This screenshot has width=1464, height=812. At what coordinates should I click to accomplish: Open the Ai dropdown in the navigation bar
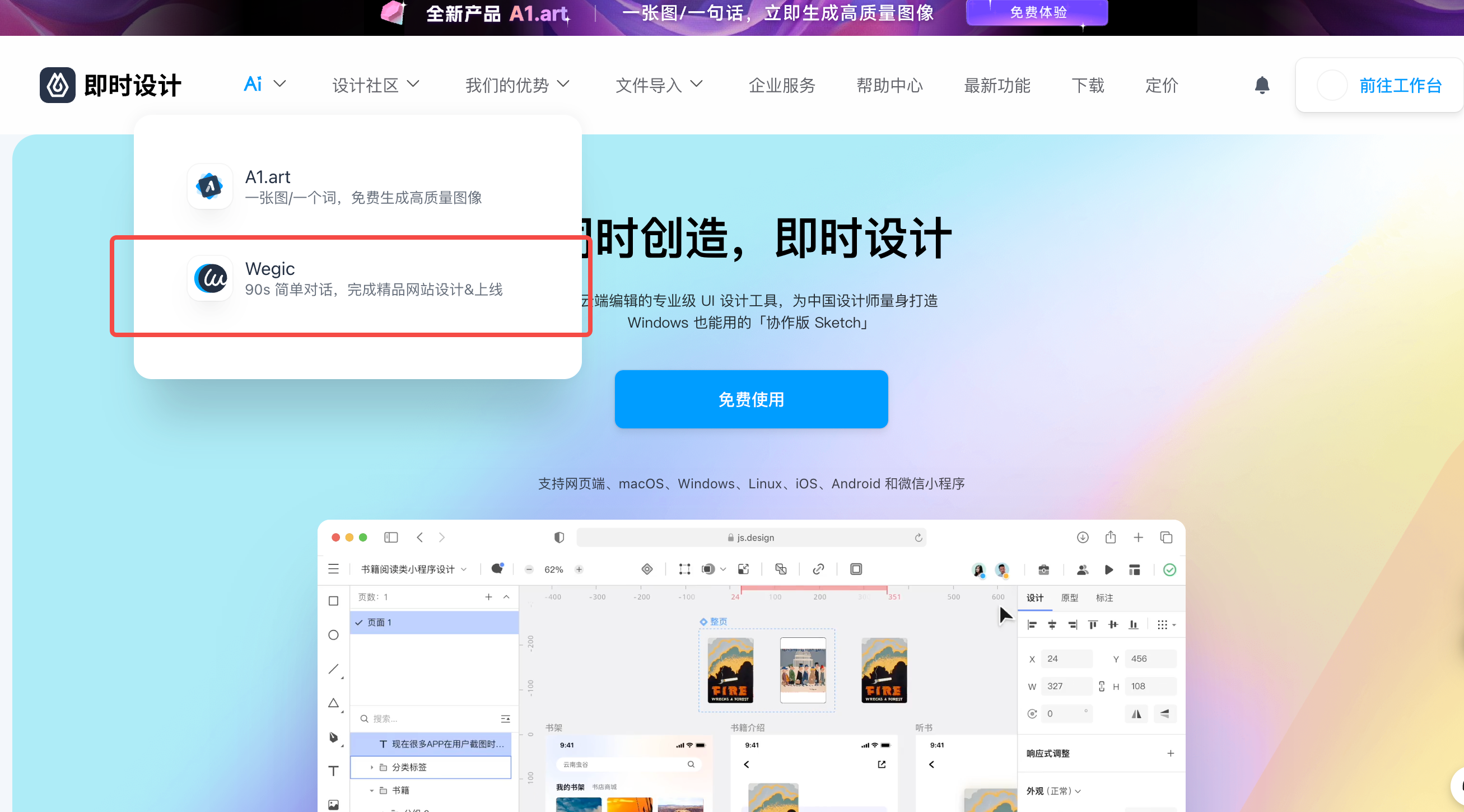264,84
